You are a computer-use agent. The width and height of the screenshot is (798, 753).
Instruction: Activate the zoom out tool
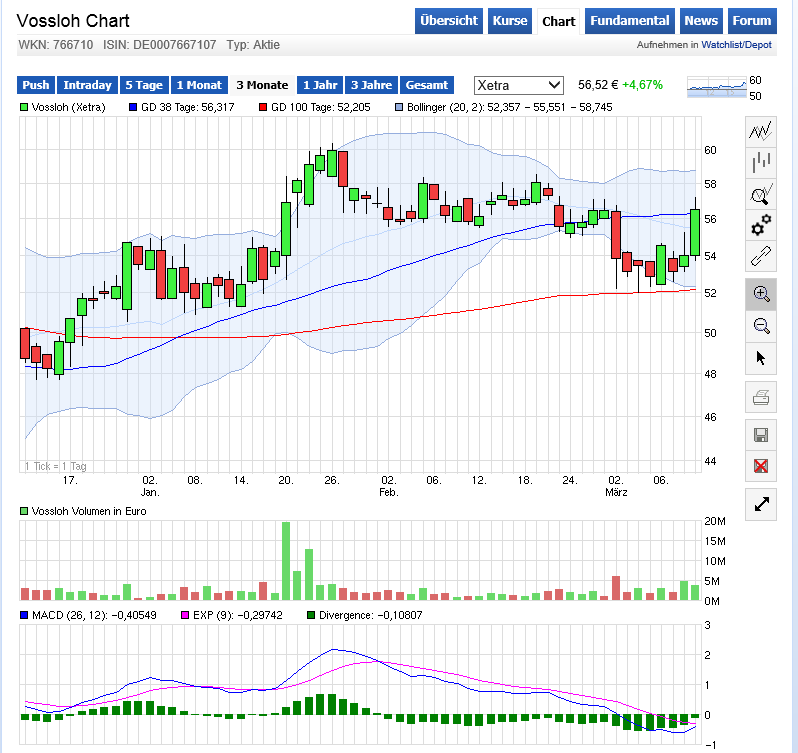(x=761, y=326)
